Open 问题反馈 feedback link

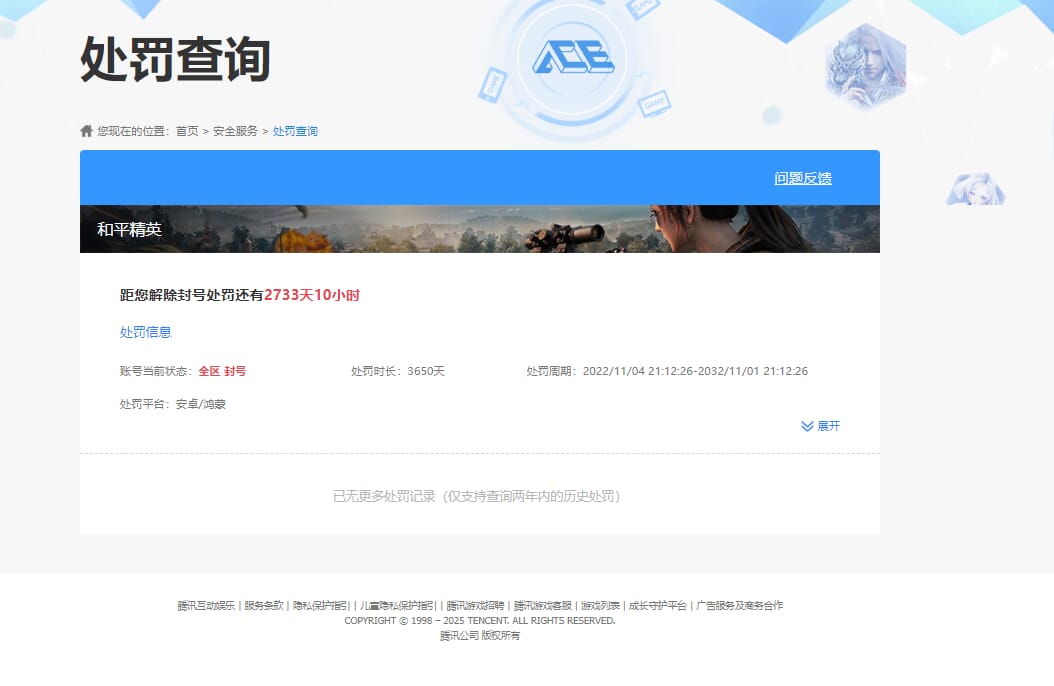[803, 178]
